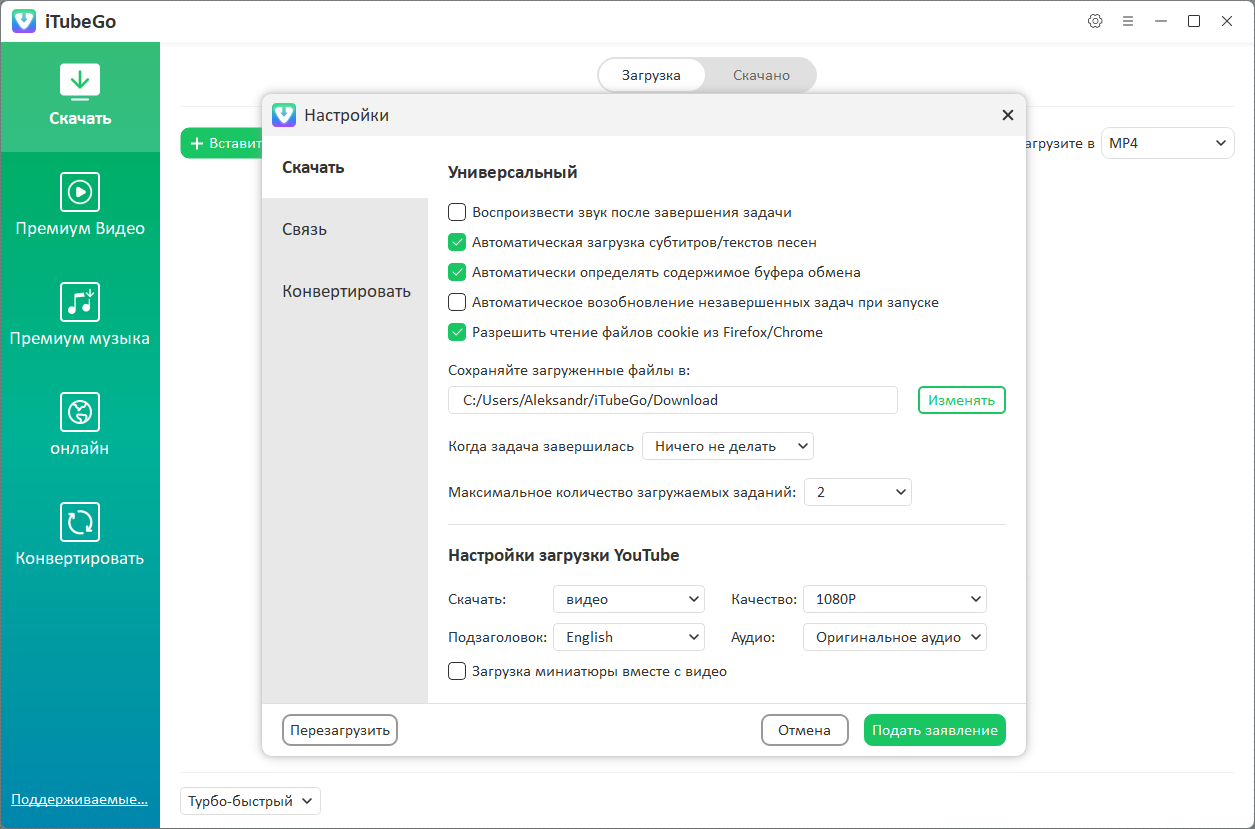The width and height of the screenshot is (1255, 829).
Task: Click the Отмена button
Action: [805, 730]
